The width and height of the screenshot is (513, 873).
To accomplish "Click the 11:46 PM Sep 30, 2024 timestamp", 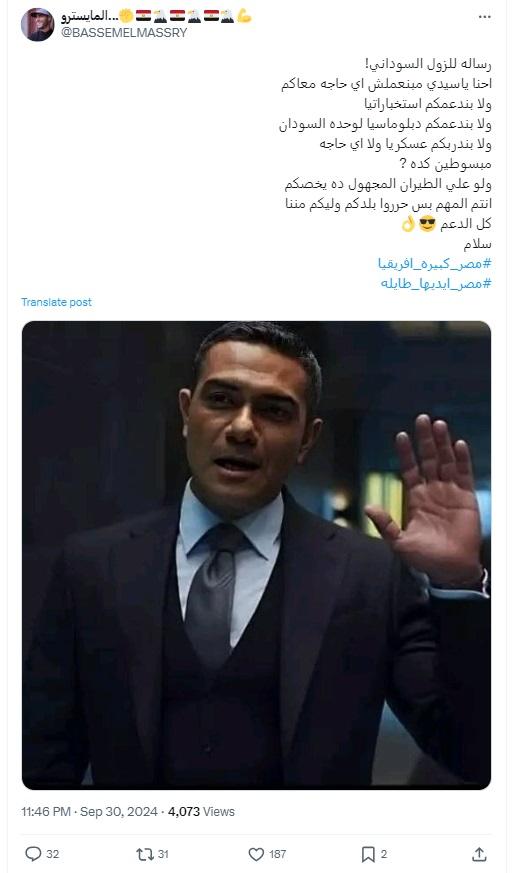I will 89,811.
